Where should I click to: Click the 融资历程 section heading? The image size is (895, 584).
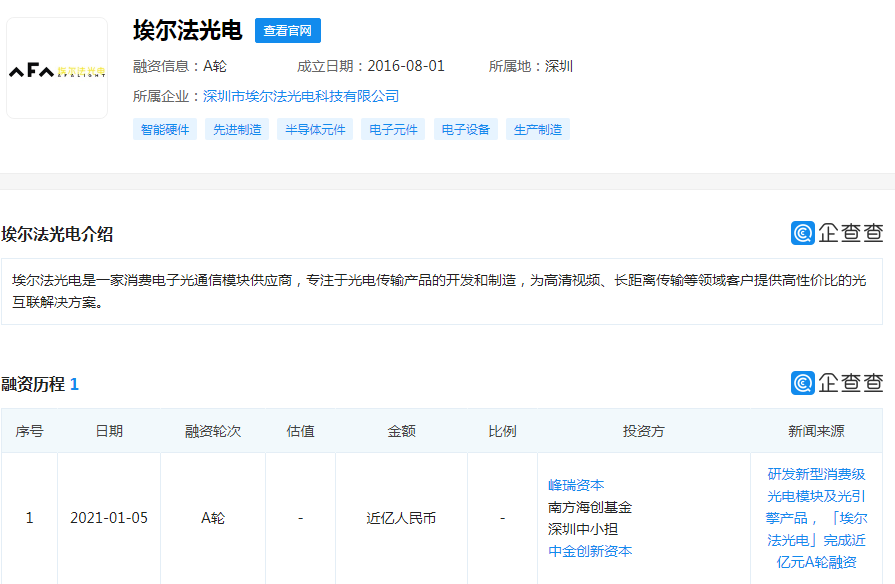33,384
